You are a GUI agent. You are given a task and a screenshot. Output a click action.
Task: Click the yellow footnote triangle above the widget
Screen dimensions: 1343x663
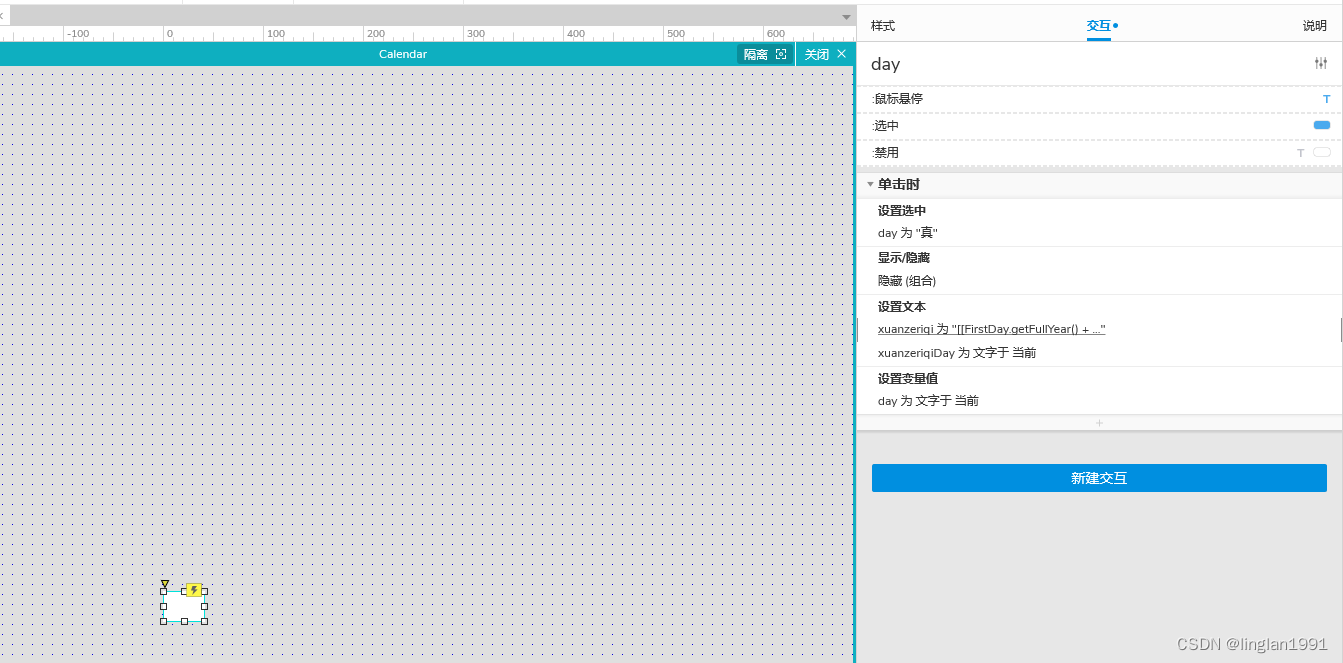pos(164,584)
